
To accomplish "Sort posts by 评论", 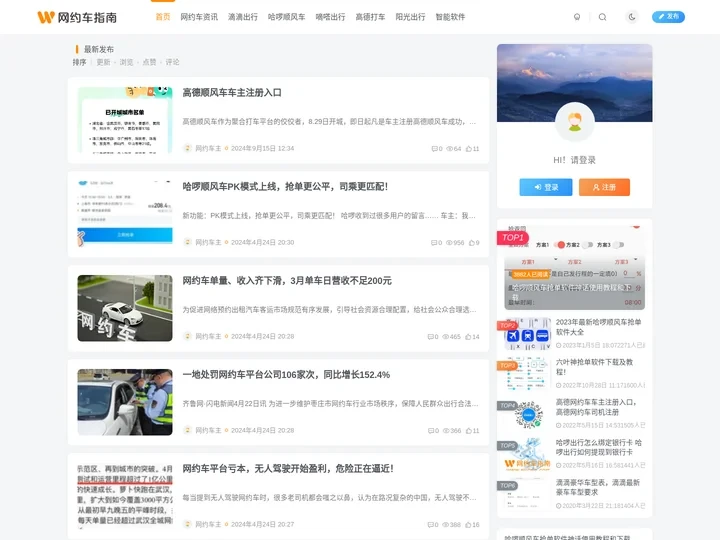I will 172,62.
